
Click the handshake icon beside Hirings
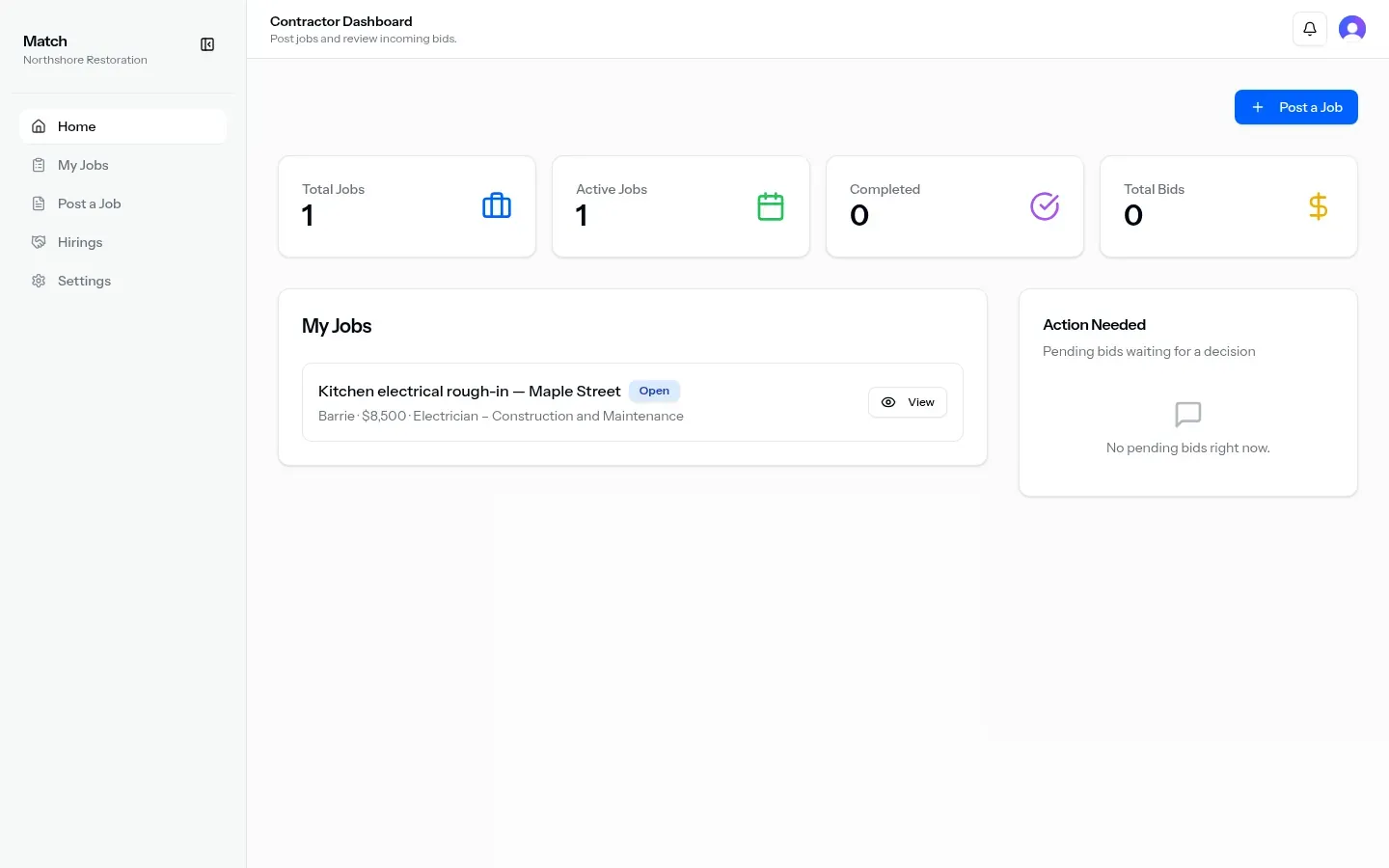click(x=39, y=242)
